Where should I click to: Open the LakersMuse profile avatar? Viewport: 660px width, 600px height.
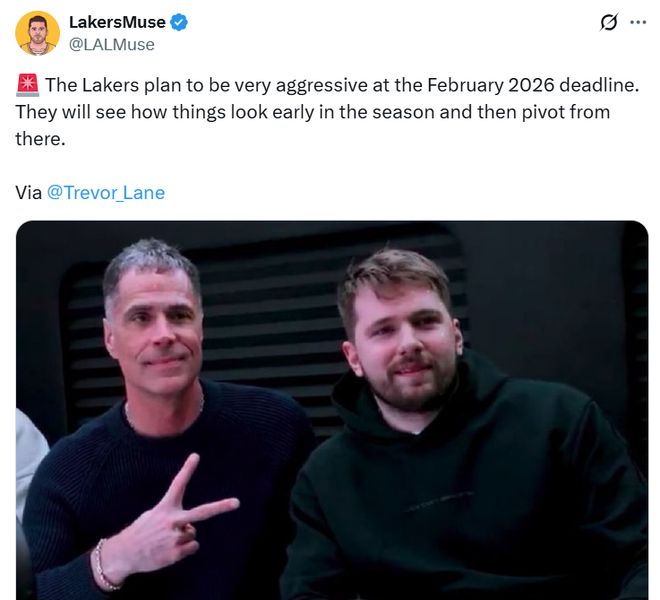point(37,33)
